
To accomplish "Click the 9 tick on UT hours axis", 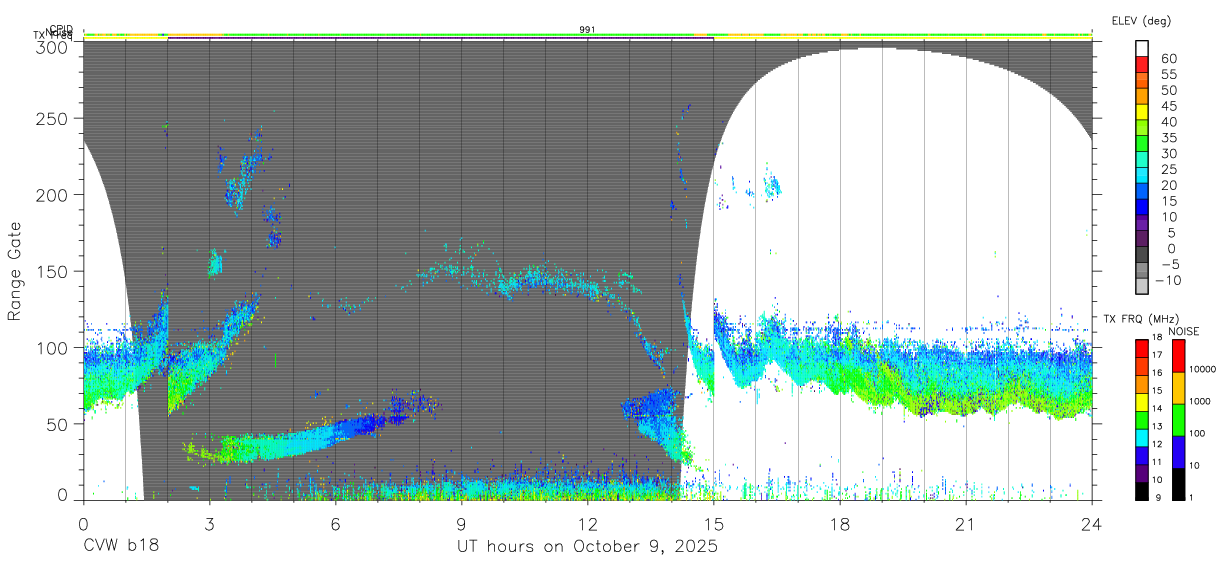I will [x=461, y=524].
